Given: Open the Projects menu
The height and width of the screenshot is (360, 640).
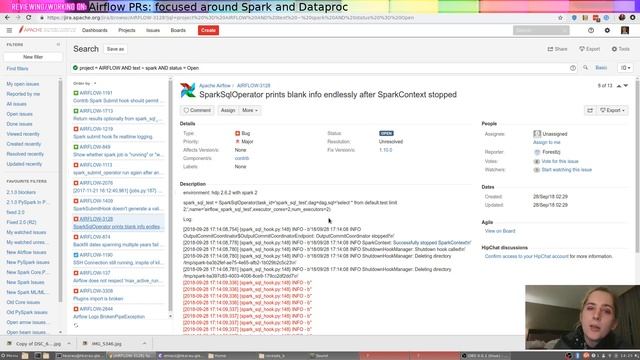Looking at the screenshot, I should 127,30.
